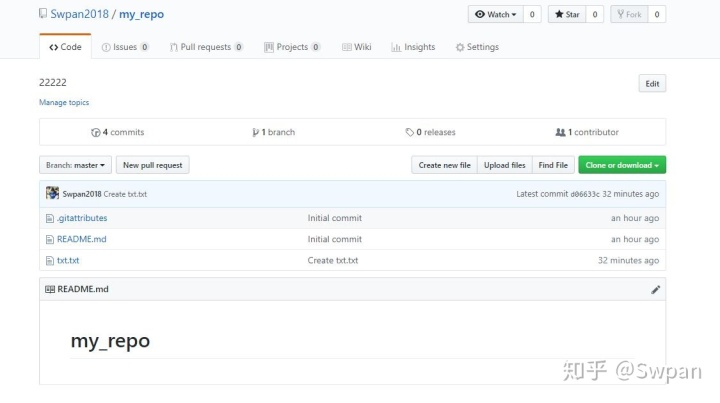Open the my_repo repository link
The height and width of the screenshot is (403, 720).
pyautogui.click(x=141, y=14)
